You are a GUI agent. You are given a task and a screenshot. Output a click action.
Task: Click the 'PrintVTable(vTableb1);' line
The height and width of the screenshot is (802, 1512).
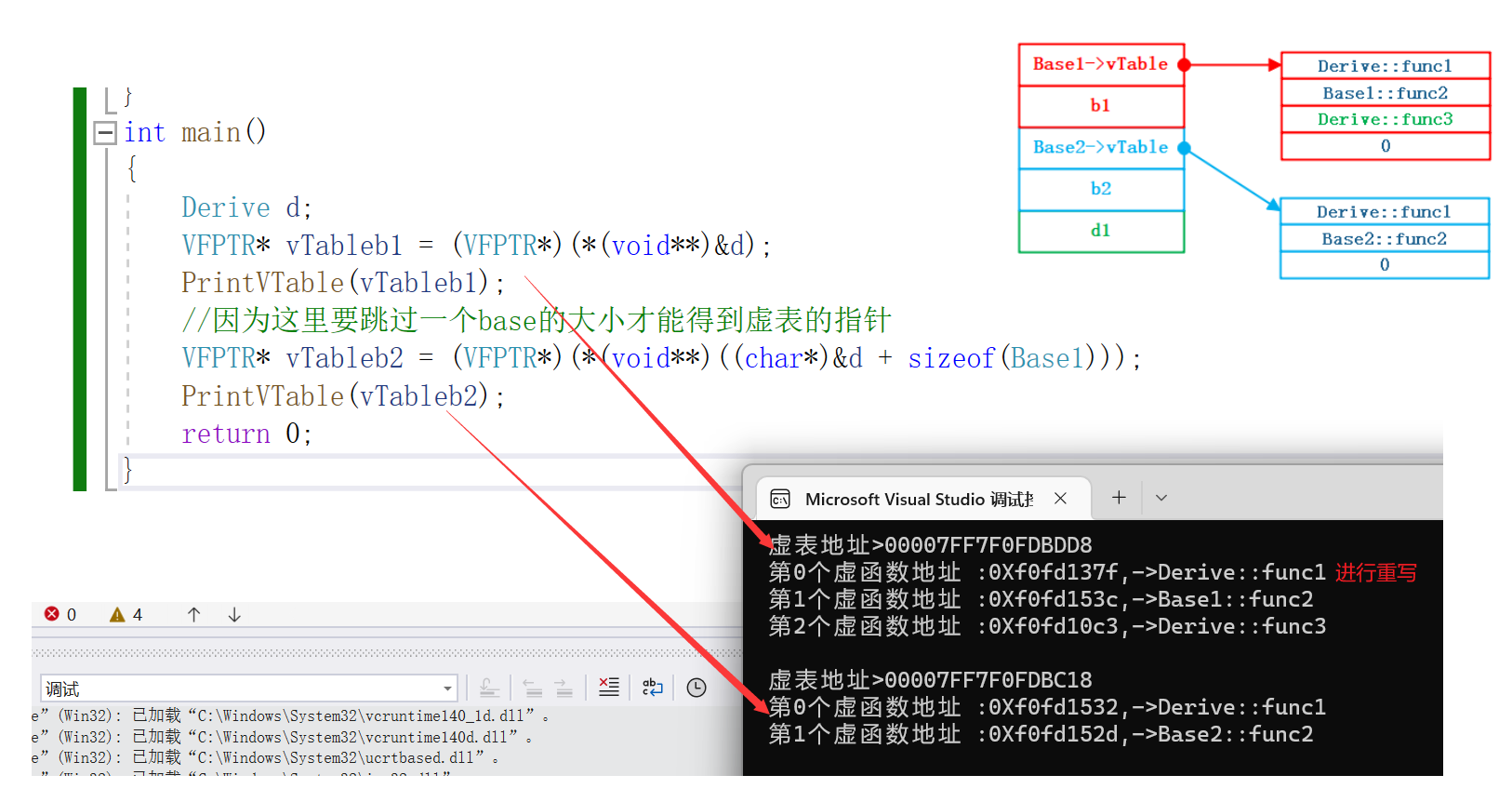[343, 283]
